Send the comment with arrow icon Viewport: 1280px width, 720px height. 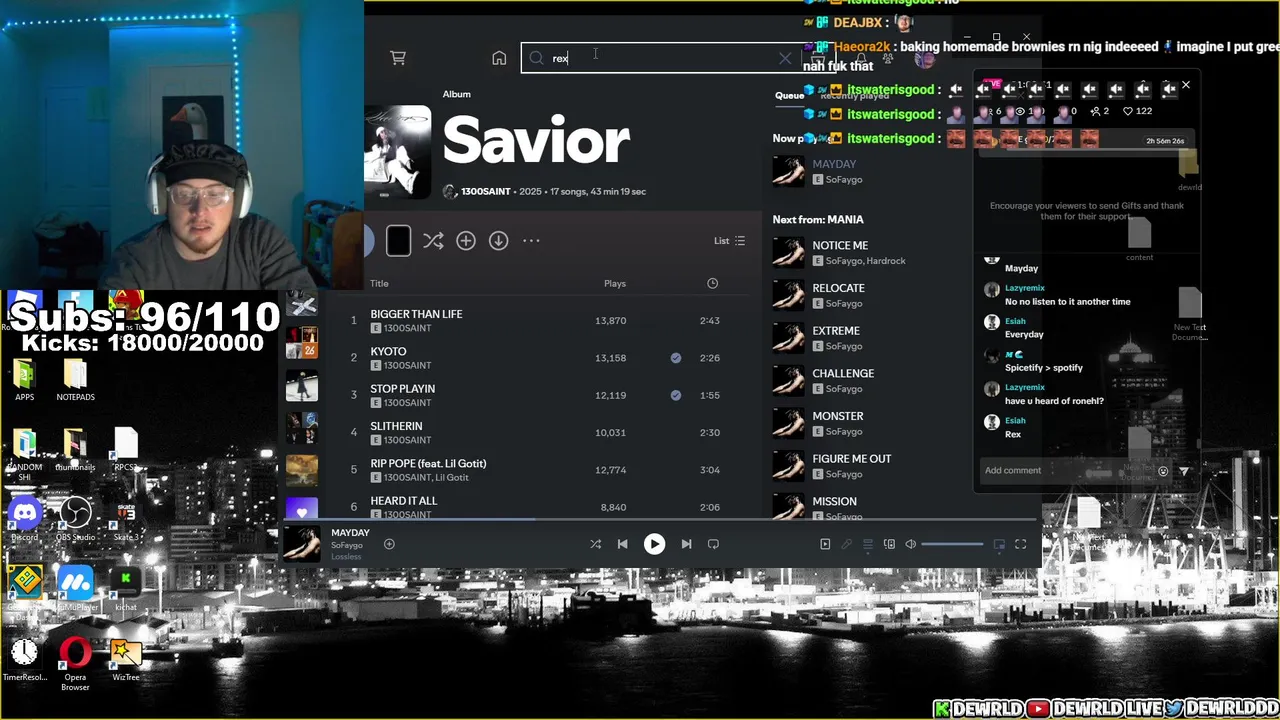point(1184,471)
